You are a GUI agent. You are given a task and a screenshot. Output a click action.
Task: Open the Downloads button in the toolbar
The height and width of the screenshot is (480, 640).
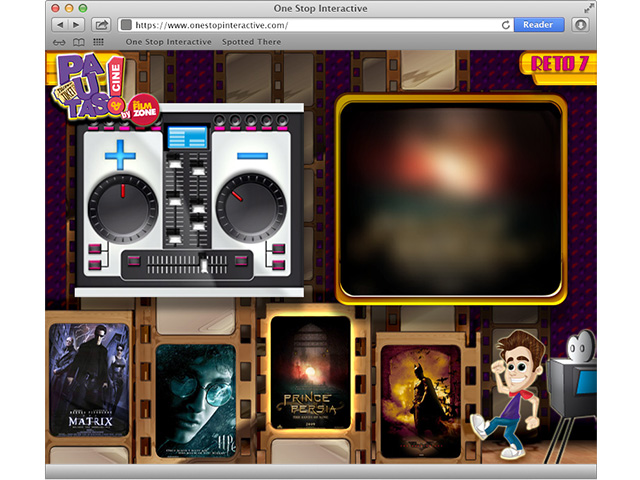(580, 25)
